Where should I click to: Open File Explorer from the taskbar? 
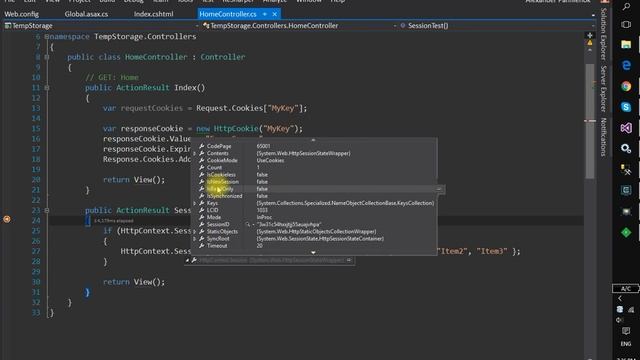[626, 44]
